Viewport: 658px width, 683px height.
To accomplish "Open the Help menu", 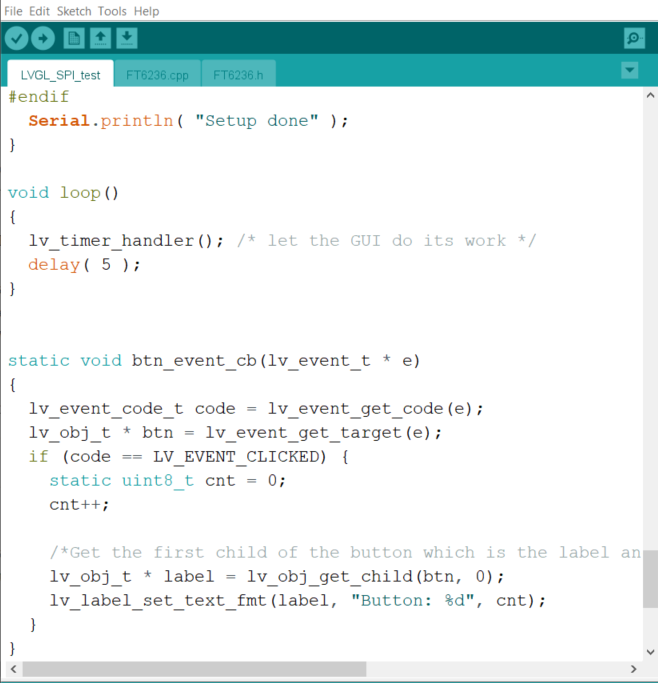I will 146,11.
